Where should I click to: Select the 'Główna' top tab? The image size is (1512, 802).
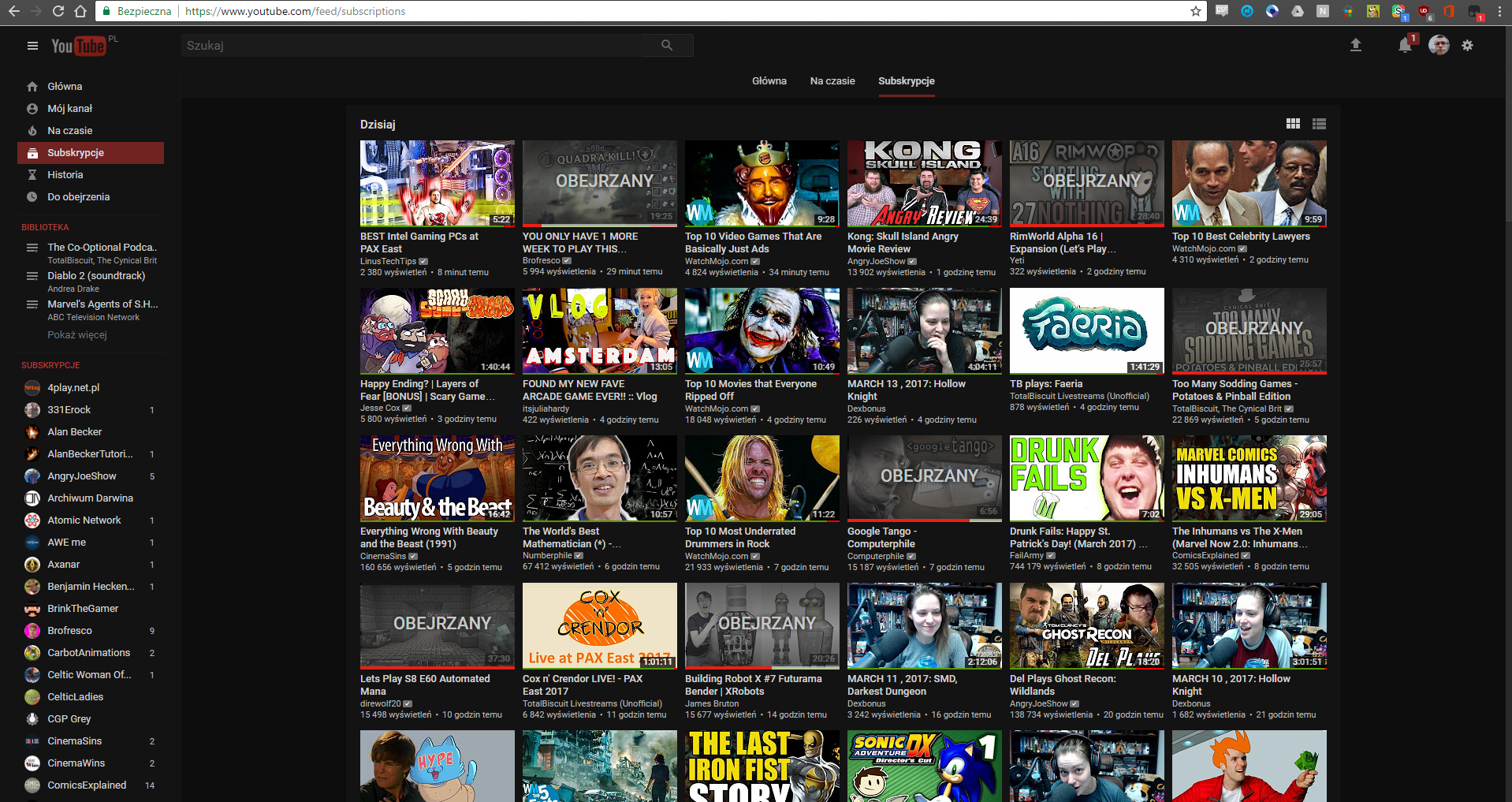click(x=769, y=81)
